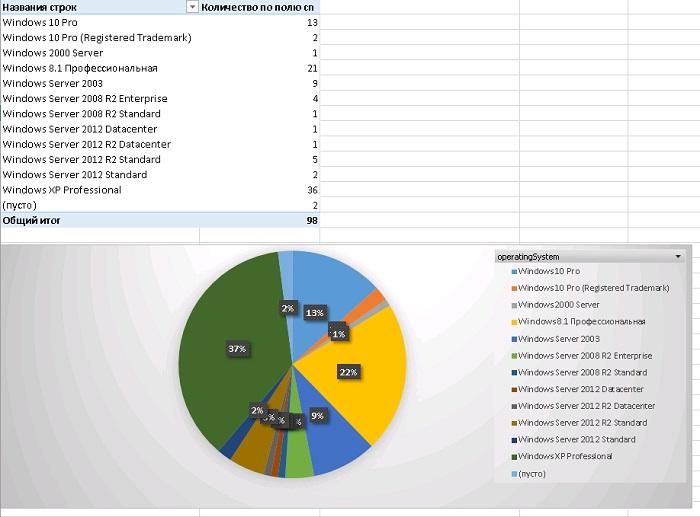Click the count value 13 for Windows 10 Pro
The image size is (700, 517).
pyautogui.click(x=312, y=22)
